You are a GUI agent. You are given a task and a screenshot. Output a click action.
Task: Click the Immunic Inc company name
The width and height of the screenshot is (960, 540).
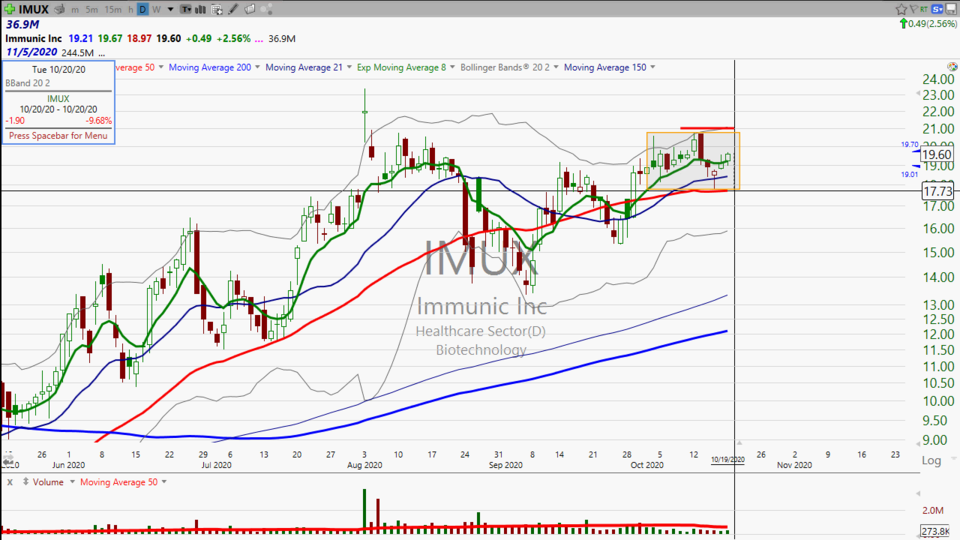point(34,39)
